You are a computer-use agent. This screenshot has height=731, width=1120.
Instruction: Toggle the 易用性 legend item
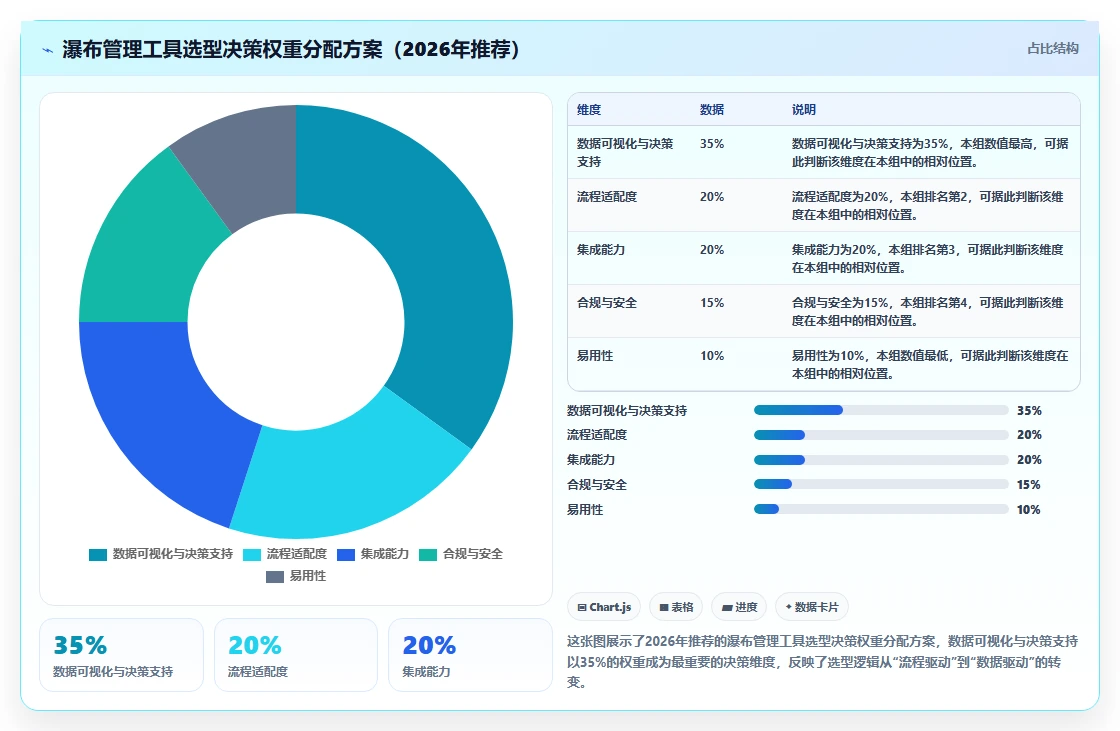click(x=296, y=576)
